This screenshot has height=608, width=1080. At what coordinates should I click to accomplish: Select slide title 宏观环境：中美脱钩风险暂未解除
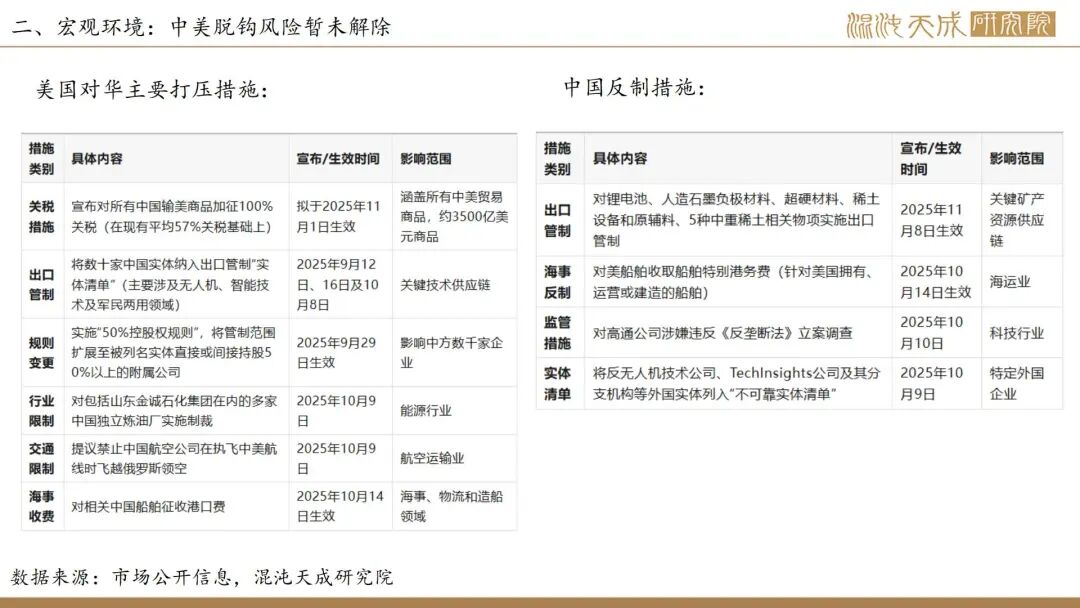point(201,27)
